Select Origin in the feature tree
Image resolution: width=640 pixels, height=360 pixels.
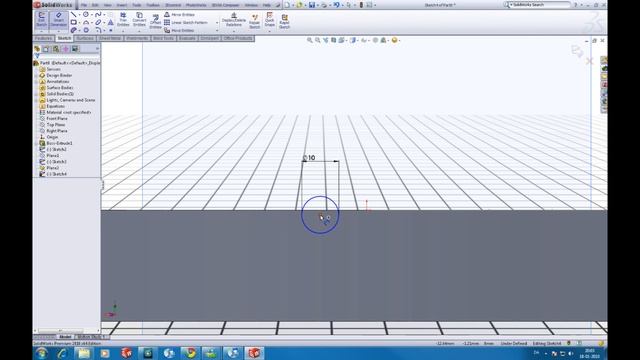(x=52, y=137)
